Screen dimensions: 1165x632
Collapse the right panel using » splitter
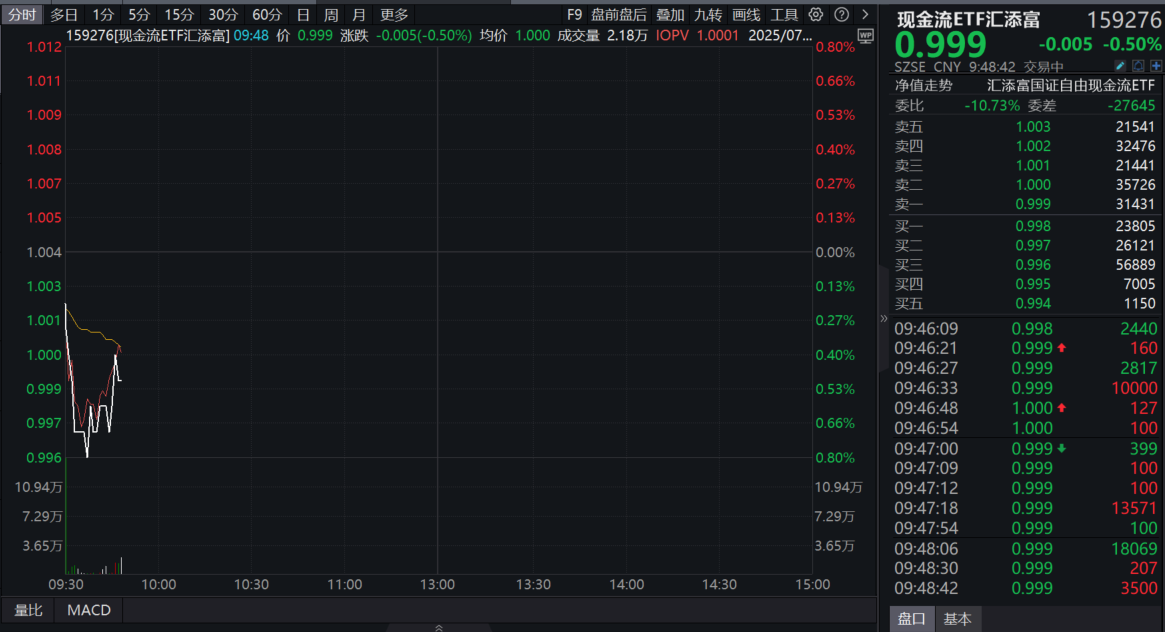click(x=883, y=318)
